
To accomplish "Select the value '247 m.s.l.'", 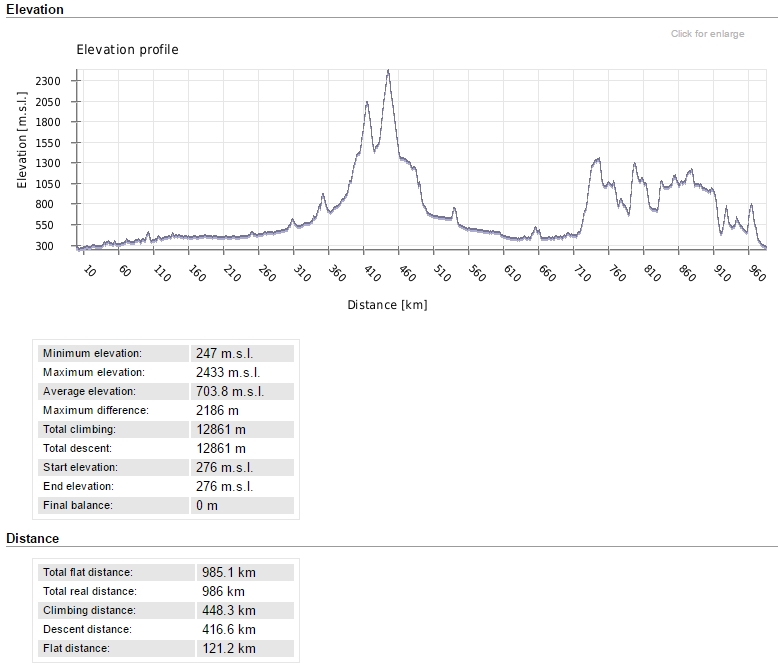I will [x=224, y=353].
